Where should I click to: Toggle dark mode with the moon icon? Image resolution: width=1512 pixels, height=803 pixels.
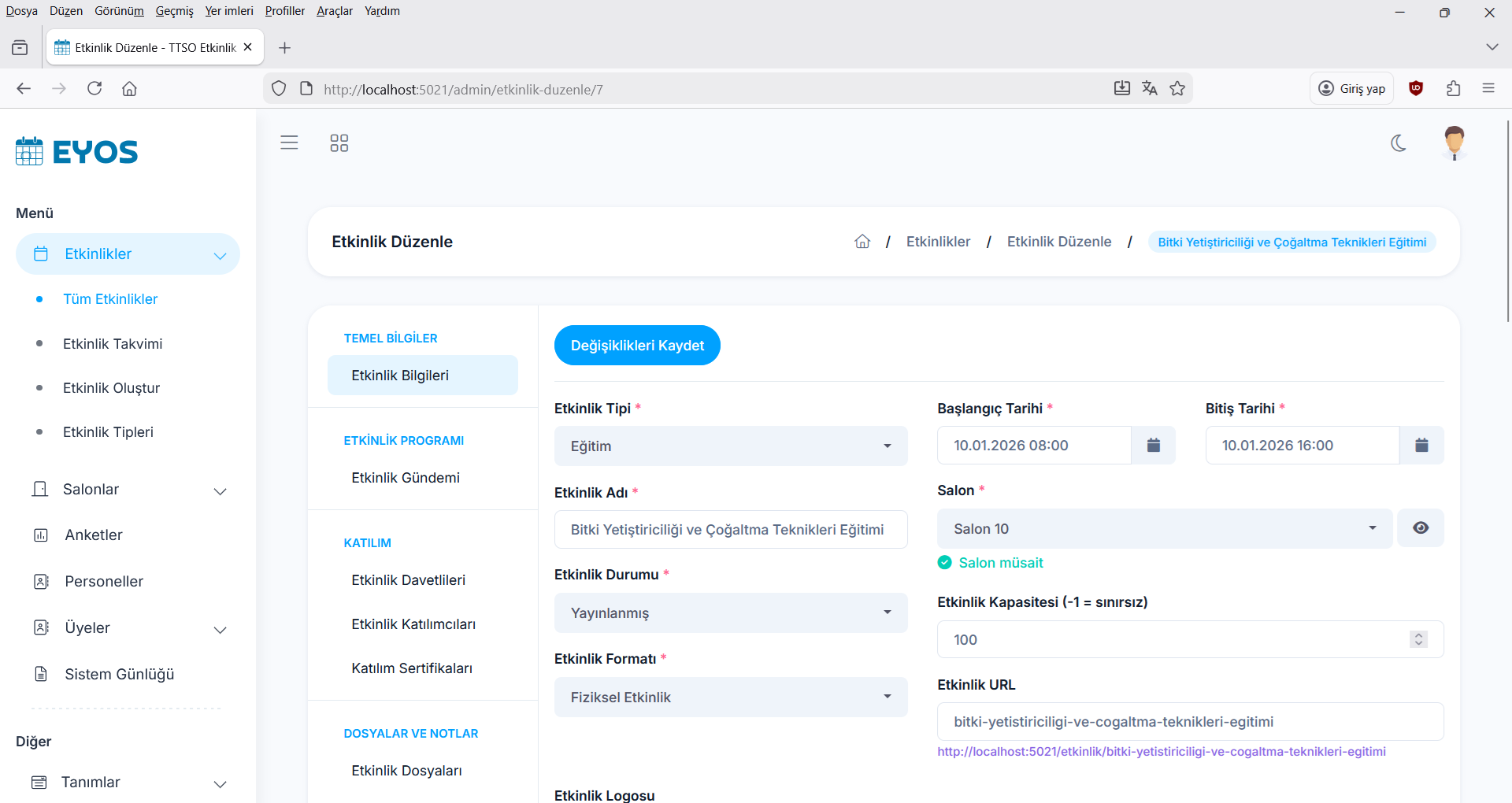1399,143
